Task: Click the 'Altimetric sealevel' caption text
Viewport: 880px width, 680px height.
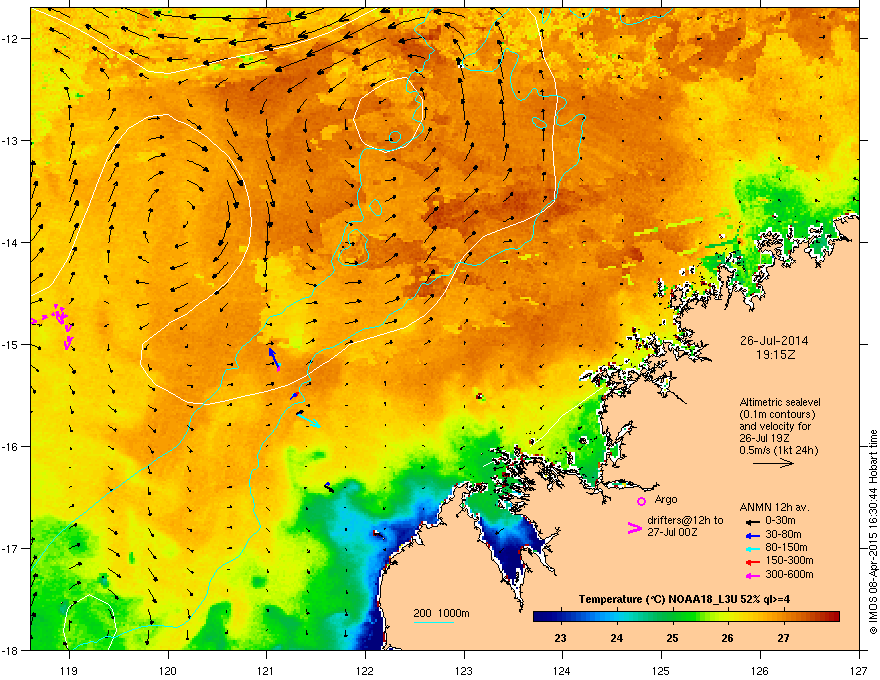Action: (780, 402)
